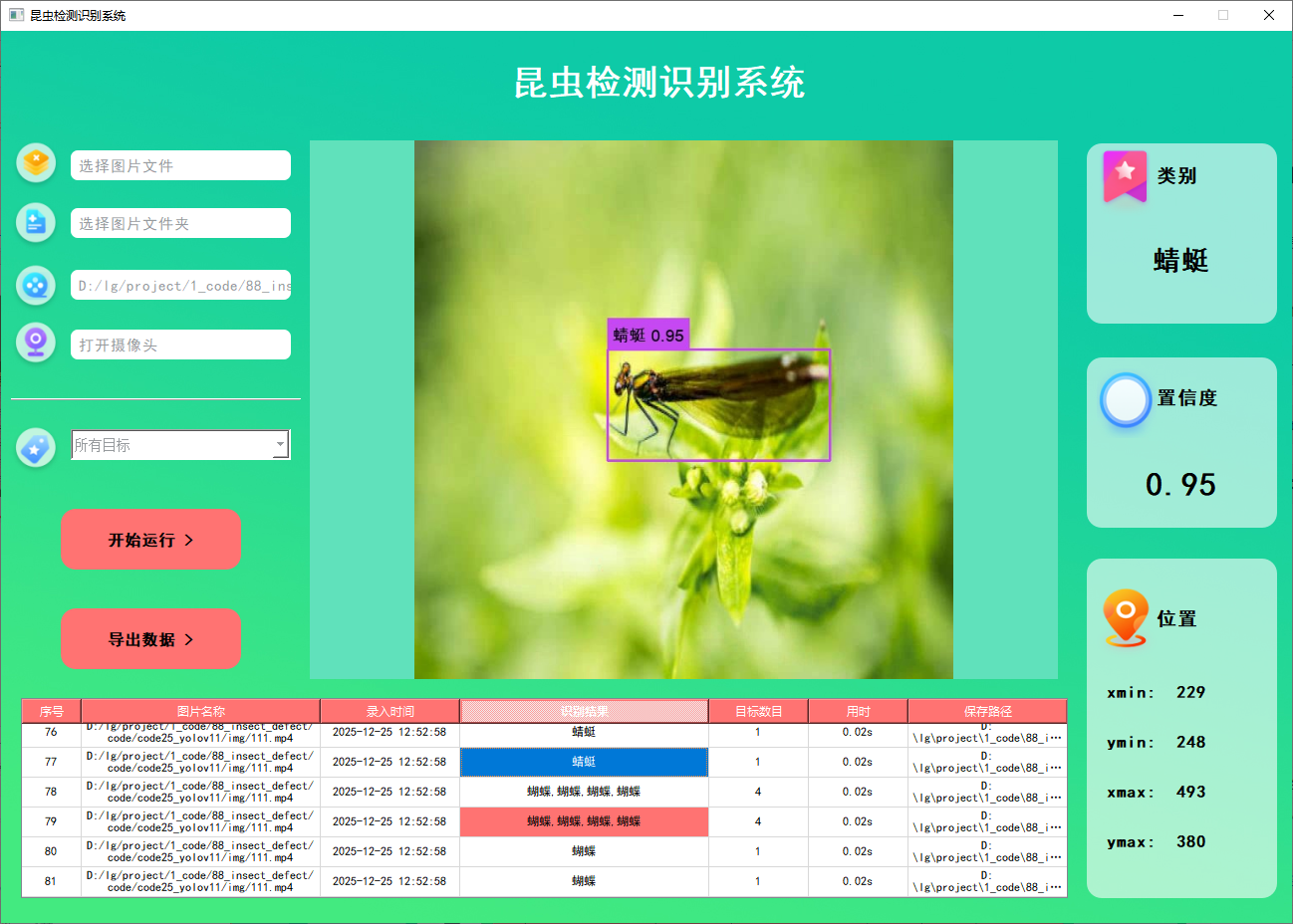Select row number 80 cell

pos(51,851)
